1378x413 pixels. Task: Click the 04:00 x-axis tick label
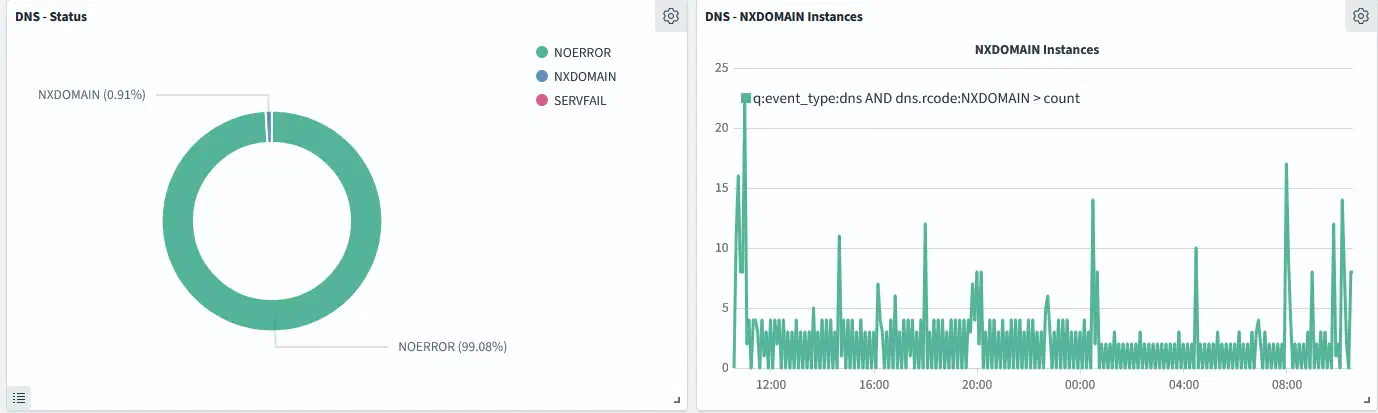[x=1184, y=384]
